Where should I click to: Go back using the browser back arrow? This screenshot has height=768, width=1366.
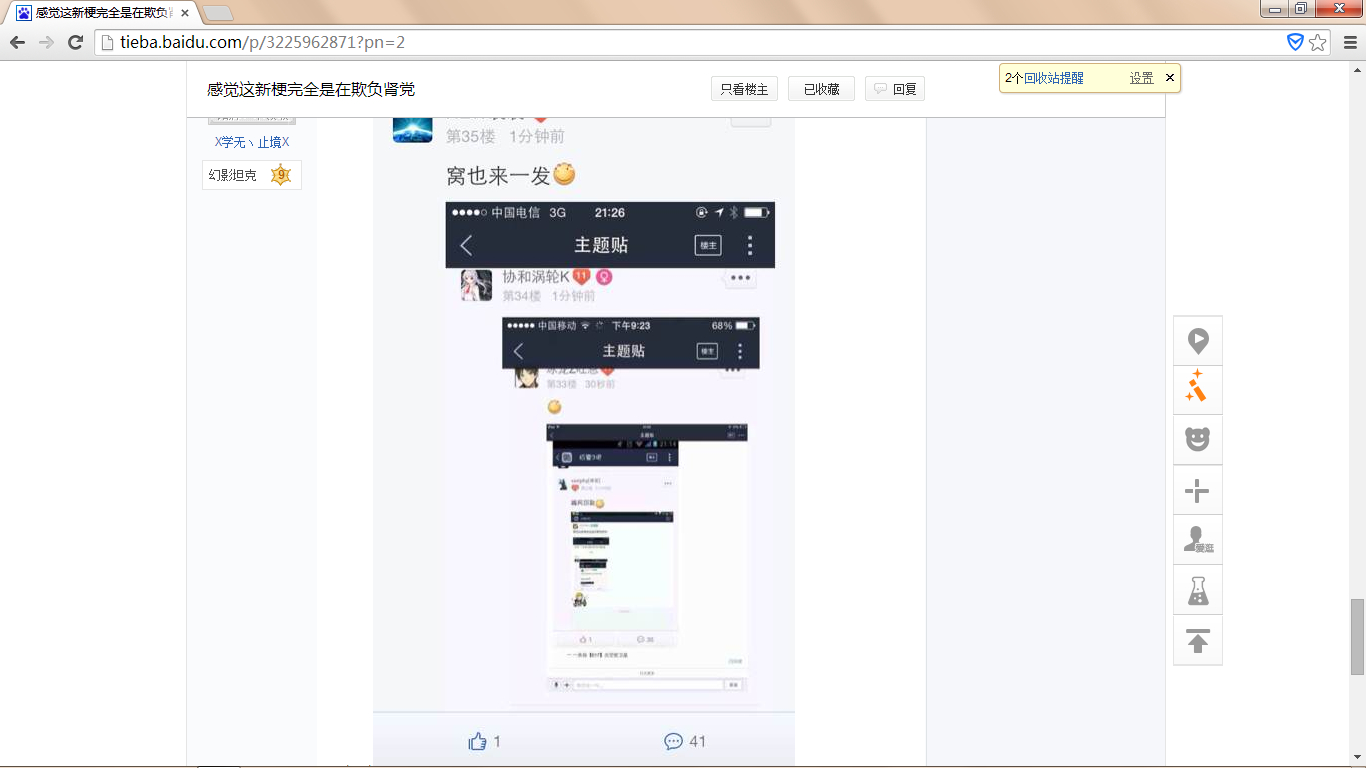17,42
